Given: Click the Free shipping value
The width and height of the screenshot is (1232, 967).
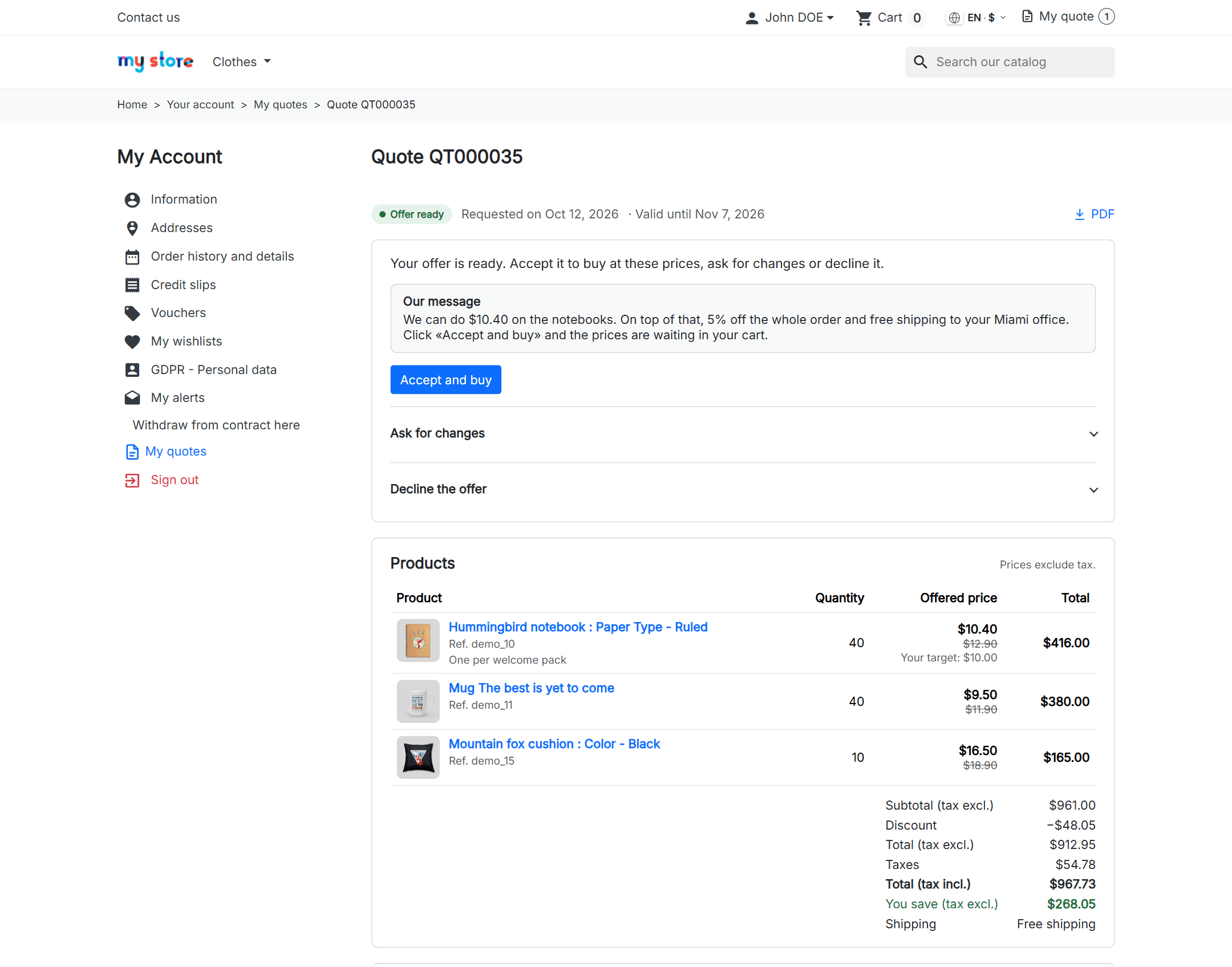Looking at the screenshot, I should click(1056, 924).
